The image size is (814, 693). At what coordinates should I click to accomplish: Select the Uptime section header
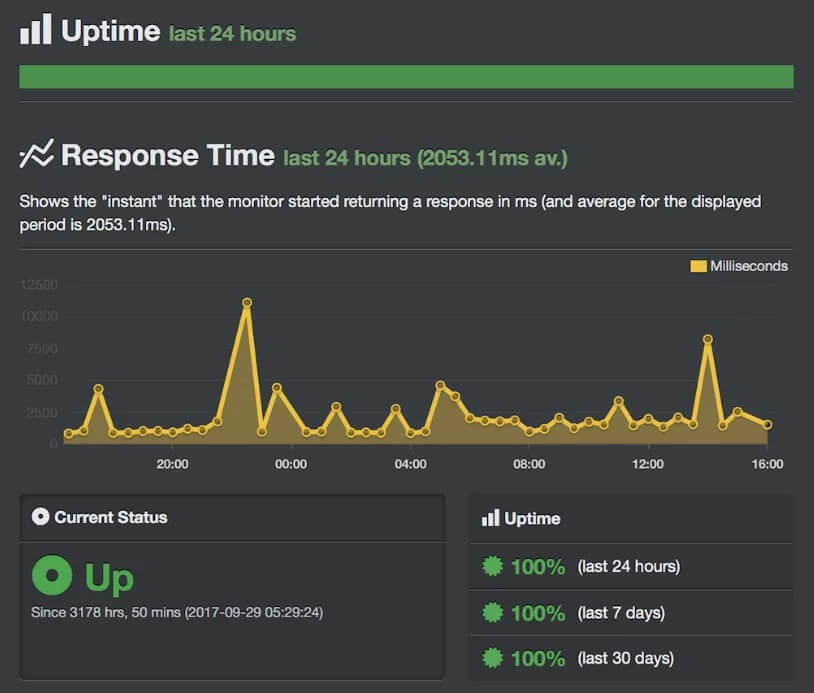[x=111, y=30]
